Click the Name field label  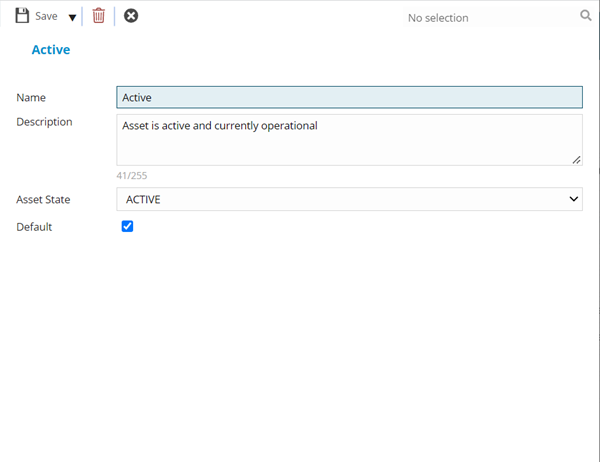pos(31,98)
